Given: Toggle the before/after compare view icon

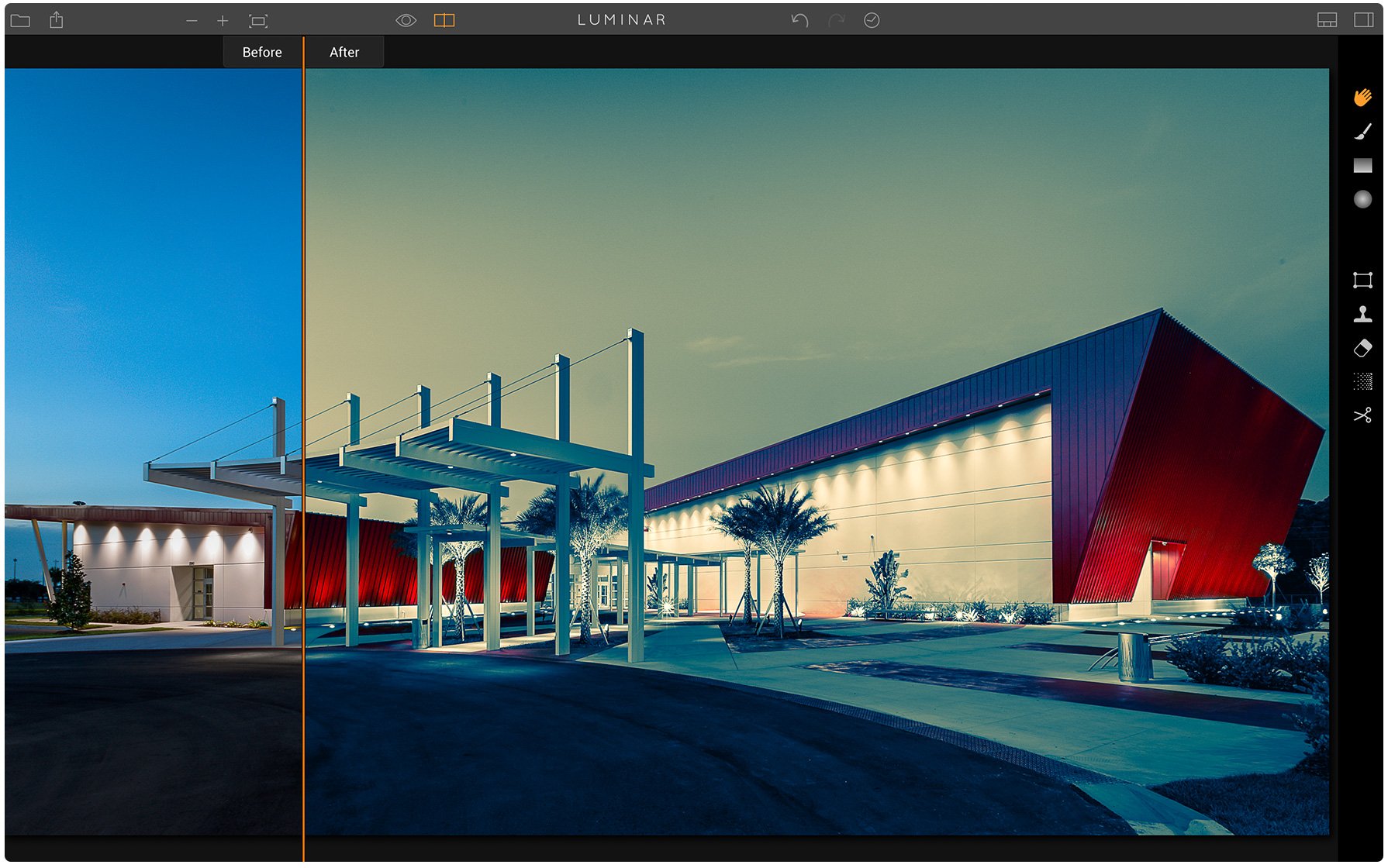Looking at the screenshot, I should pyautogui.click(x=444, y=21).
